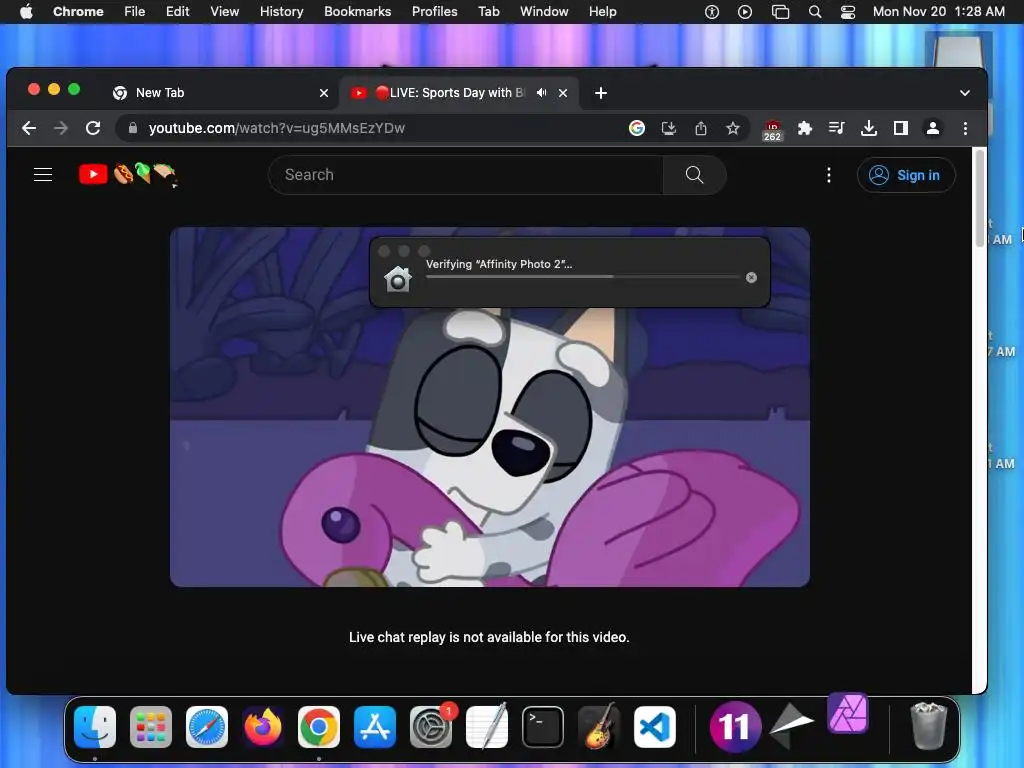The height and width of the screenshot is (768, 1024).
Task: Open Spotlight search in menu bar
Action: [x=815, y=12]
